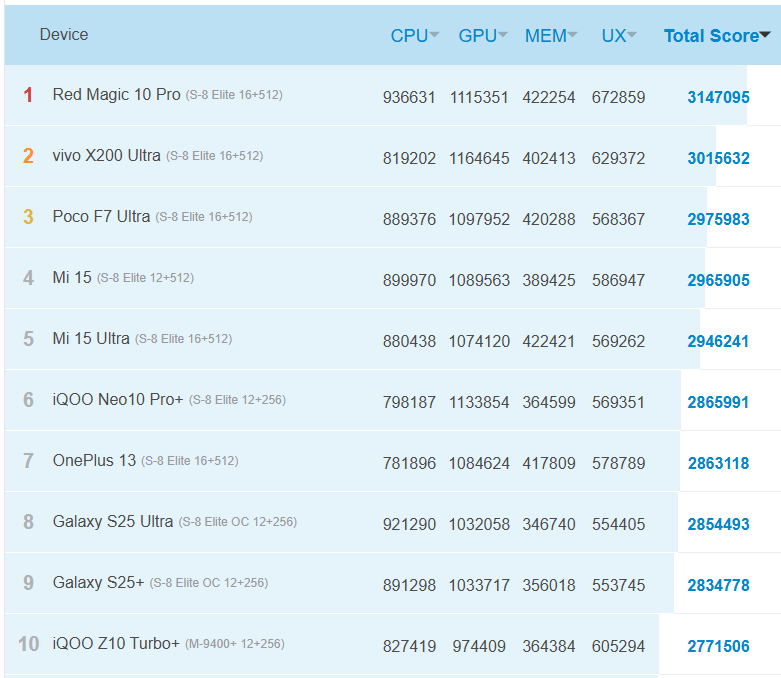This screenshot has width=781, height=678.
Task: Sort the table by GPU column
Action: pyautogui.click(x=483, y=35)
